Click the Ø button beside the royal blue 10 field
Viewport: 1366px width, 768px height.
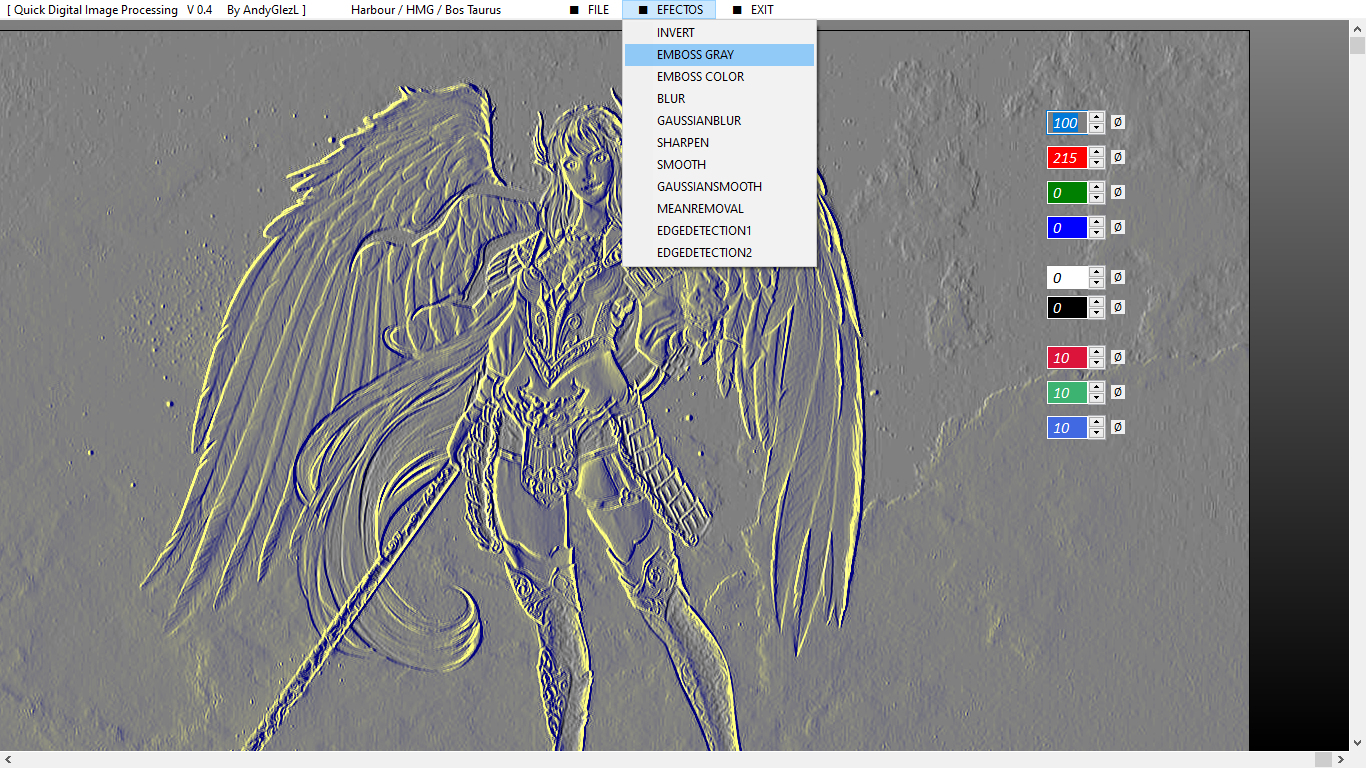(x=1118, y=427)
